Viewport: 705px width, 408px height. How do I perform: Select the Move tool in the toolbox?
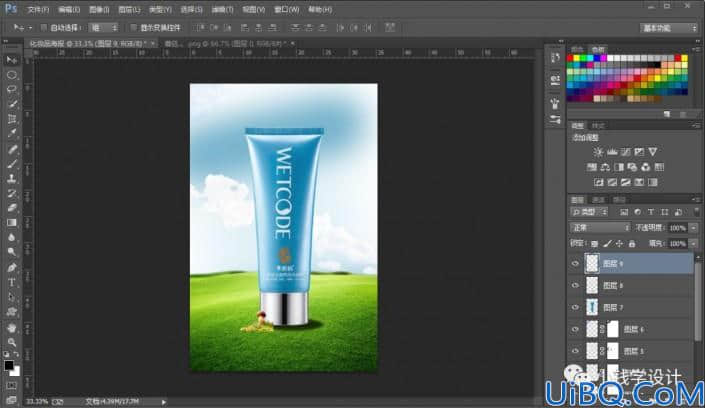(12, 60)
